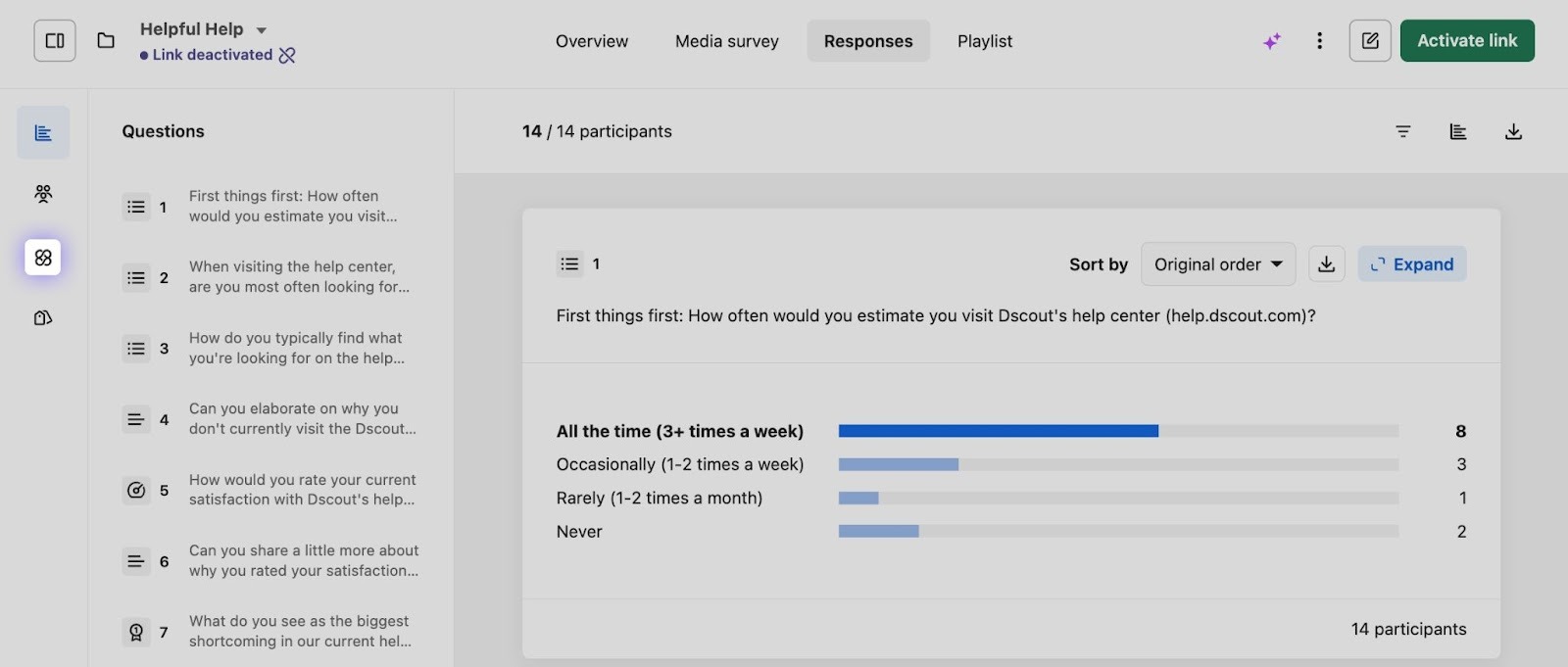
Task: Click the link deactivated status icon
Action: click(x=287, y=56)
